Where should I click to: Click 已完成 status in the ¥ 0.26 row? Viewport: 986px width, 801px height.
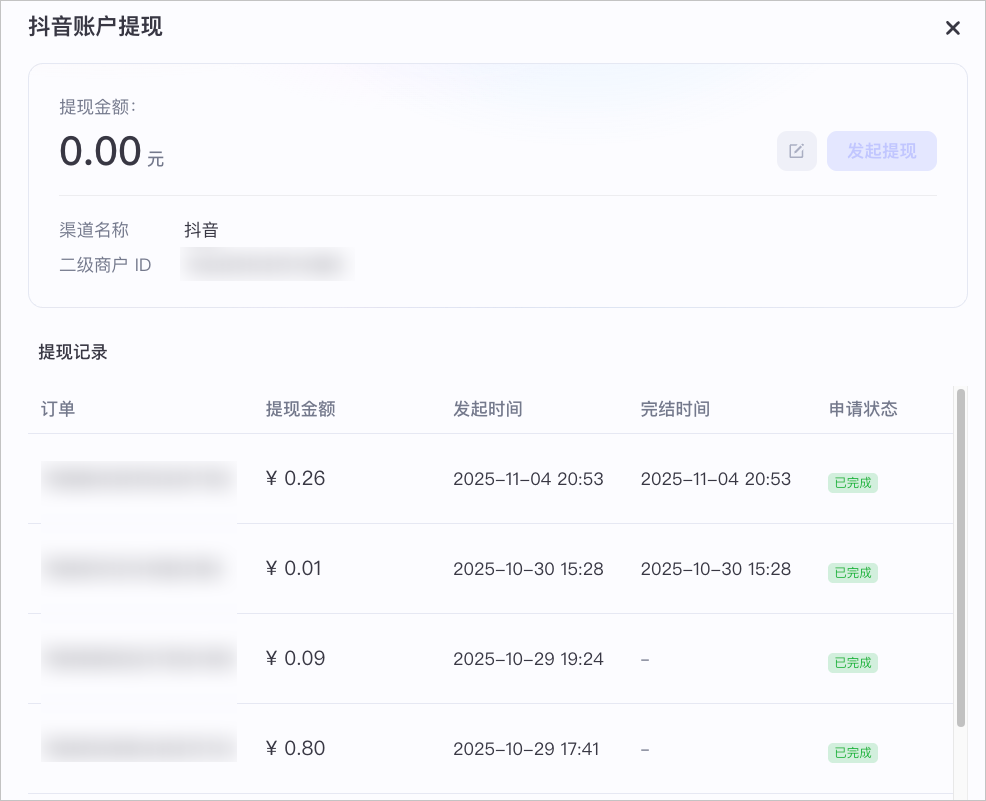click(x=853, y=483)
